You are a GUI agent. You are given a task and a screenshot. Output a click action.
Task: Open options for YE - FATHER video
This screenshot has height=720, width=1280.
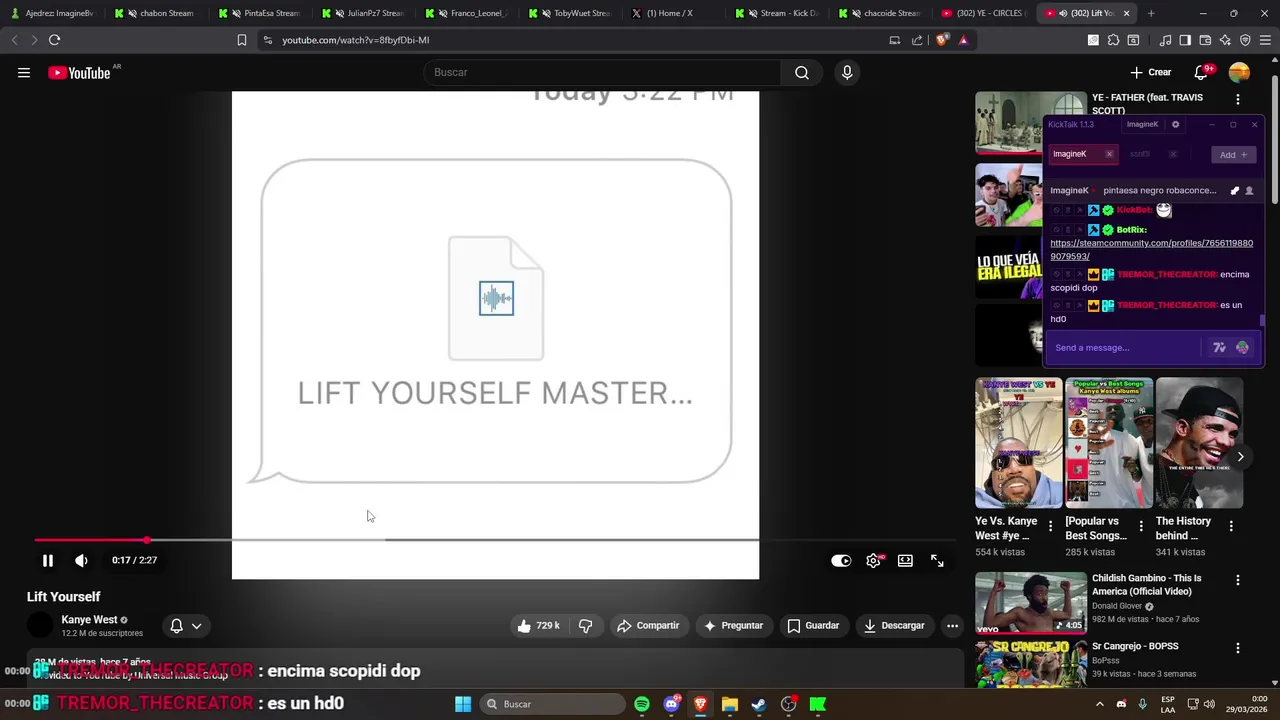point(1238,100)
